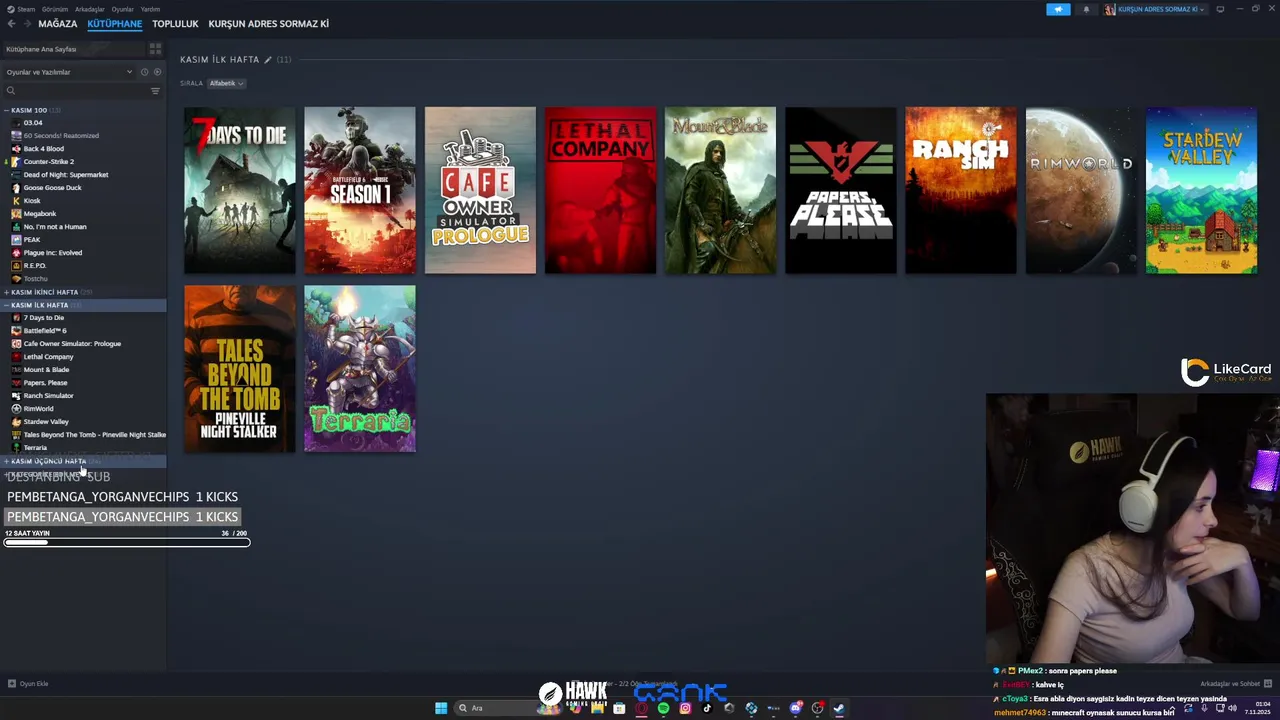Open the Alfabetik sort dropdown
Image resolution: width=1280 pixels, height=720 pixels.
coord(226,83)
